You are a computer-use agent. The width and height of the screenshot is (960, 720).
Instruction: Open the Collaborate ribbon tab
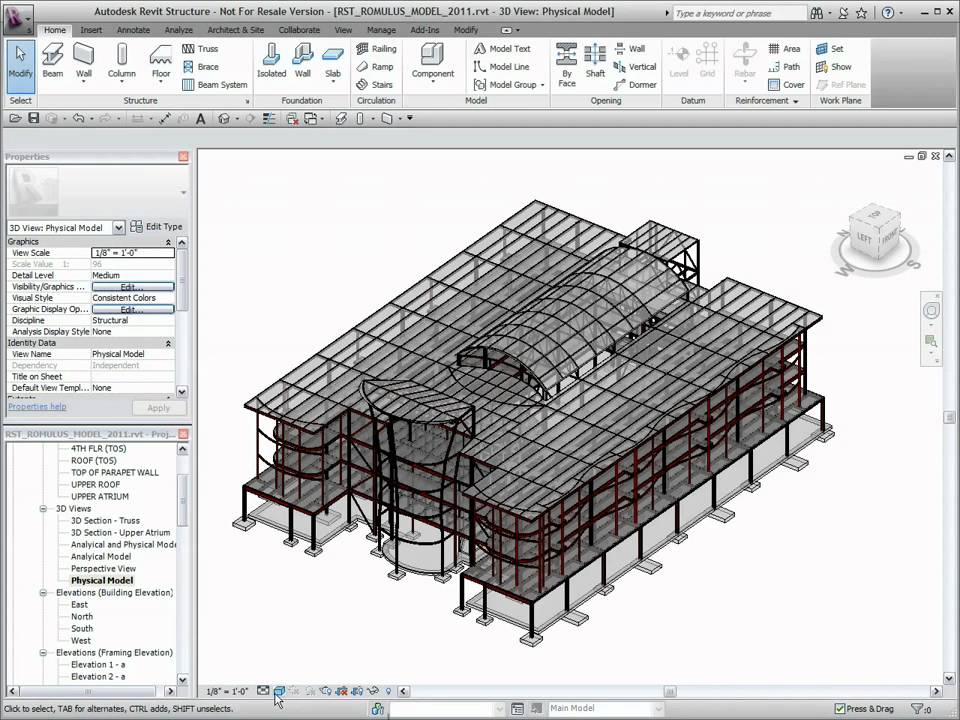coord(299,29)
